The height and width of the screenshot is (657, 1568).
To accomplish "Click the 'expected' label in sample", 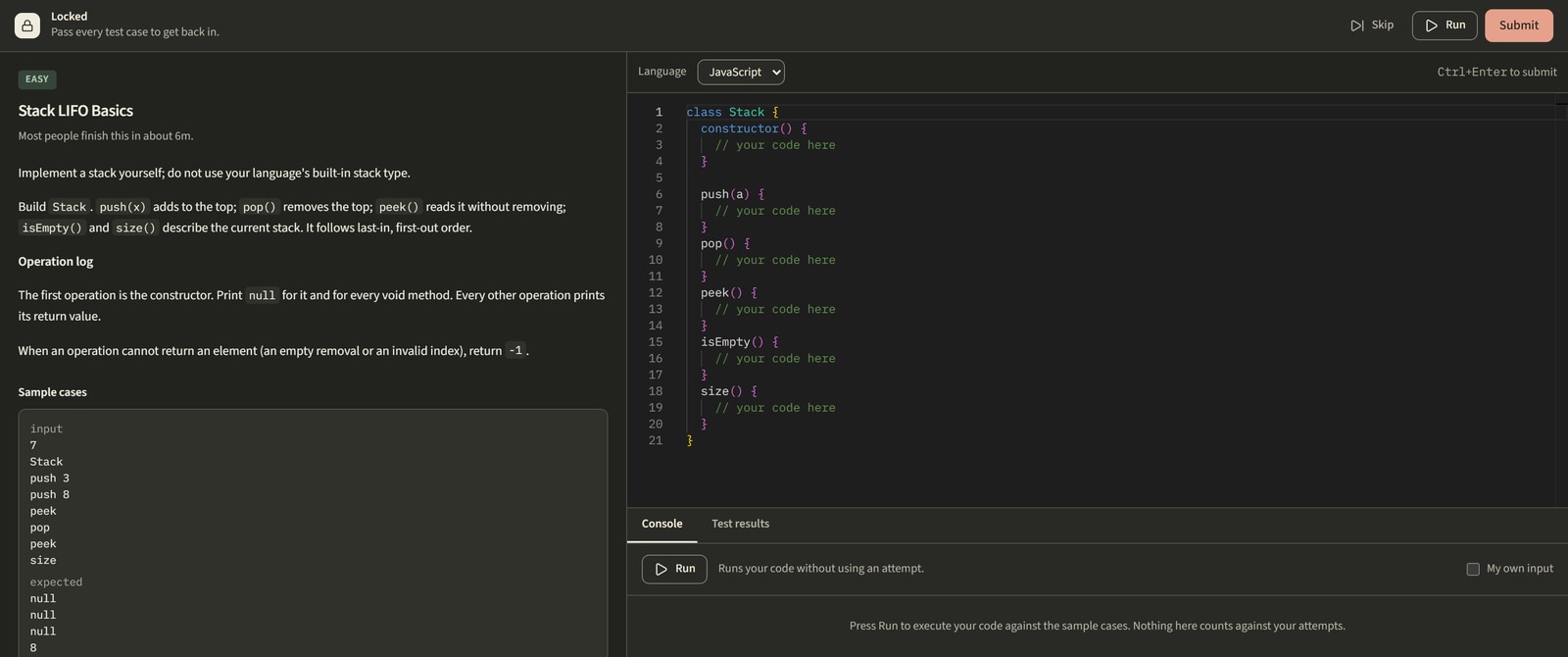I will (x=56, y=582).
